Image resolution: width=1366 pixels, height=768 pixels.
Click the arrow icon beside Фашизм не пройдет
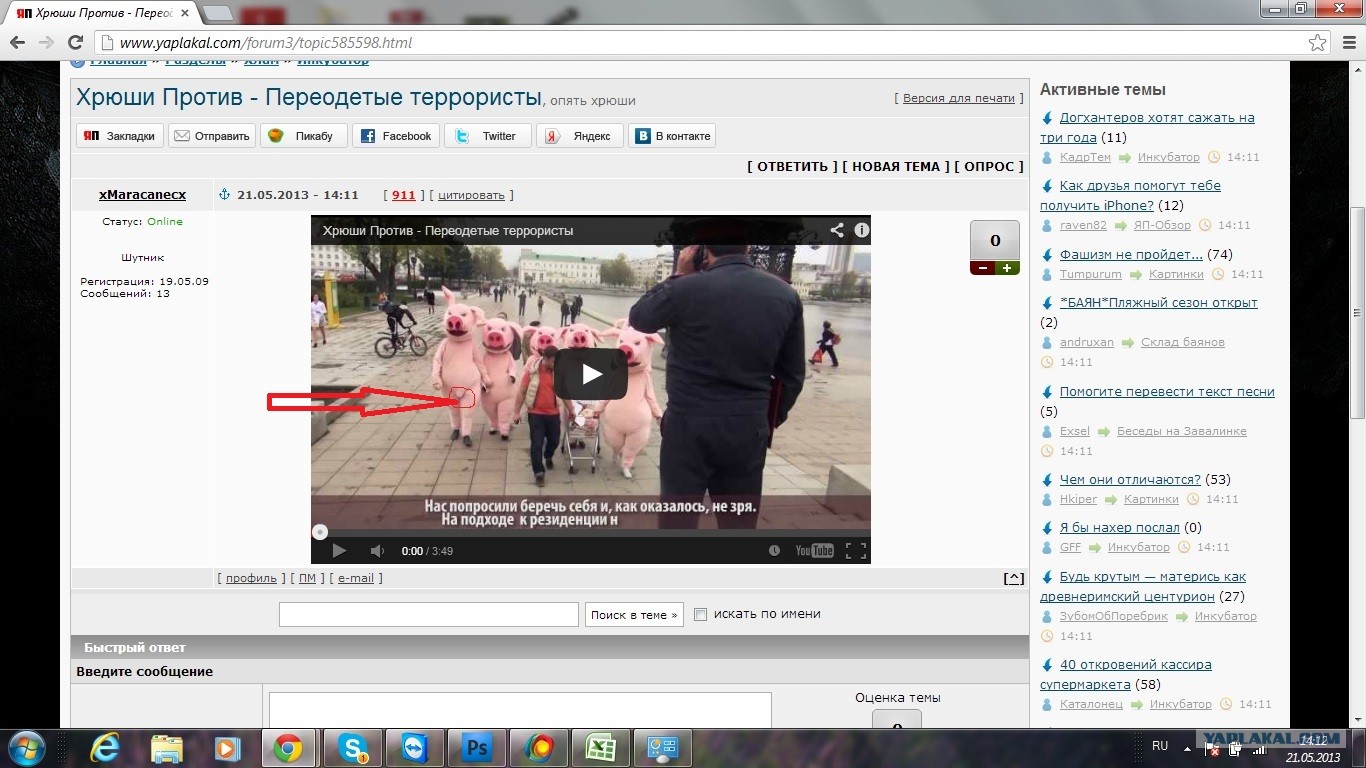point(1047,255)
